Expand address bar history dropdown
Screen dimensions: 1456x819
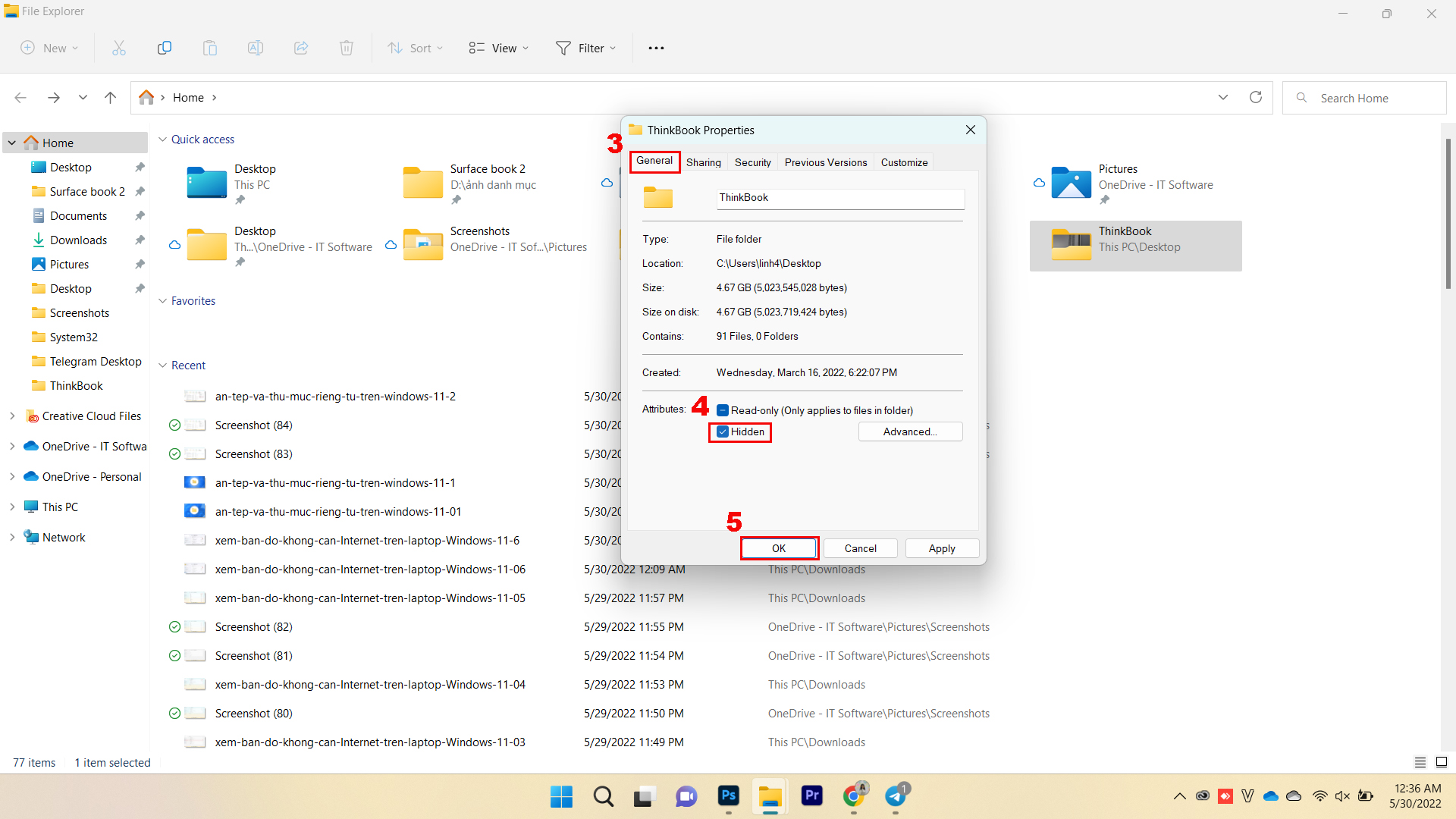1223,97
